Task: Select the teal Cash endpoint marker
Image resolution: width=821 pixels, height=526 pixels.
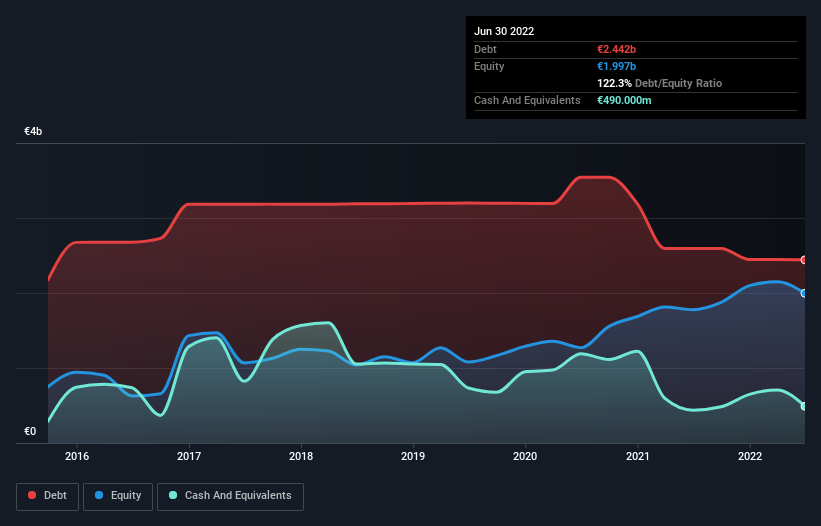Action: pos(804,406)
